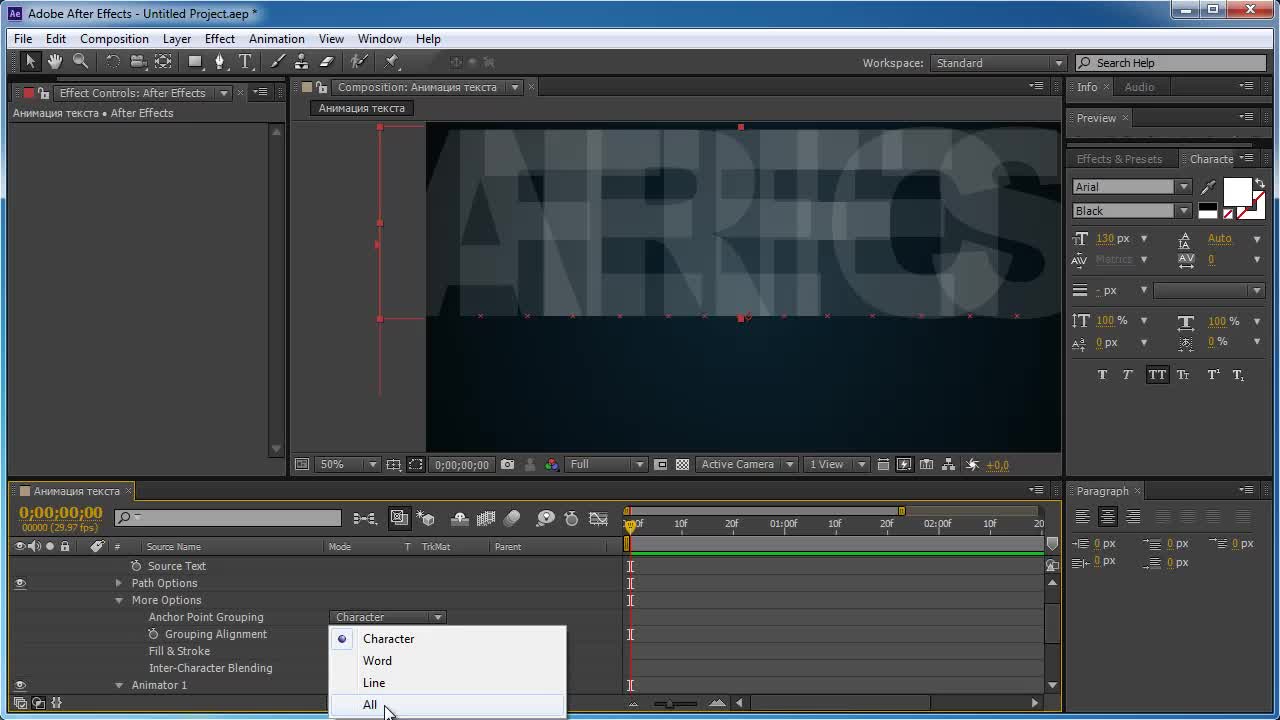Screen dimensions: 1280x720
Task: Select the Pan Behind tool
Action: point(163,62)
